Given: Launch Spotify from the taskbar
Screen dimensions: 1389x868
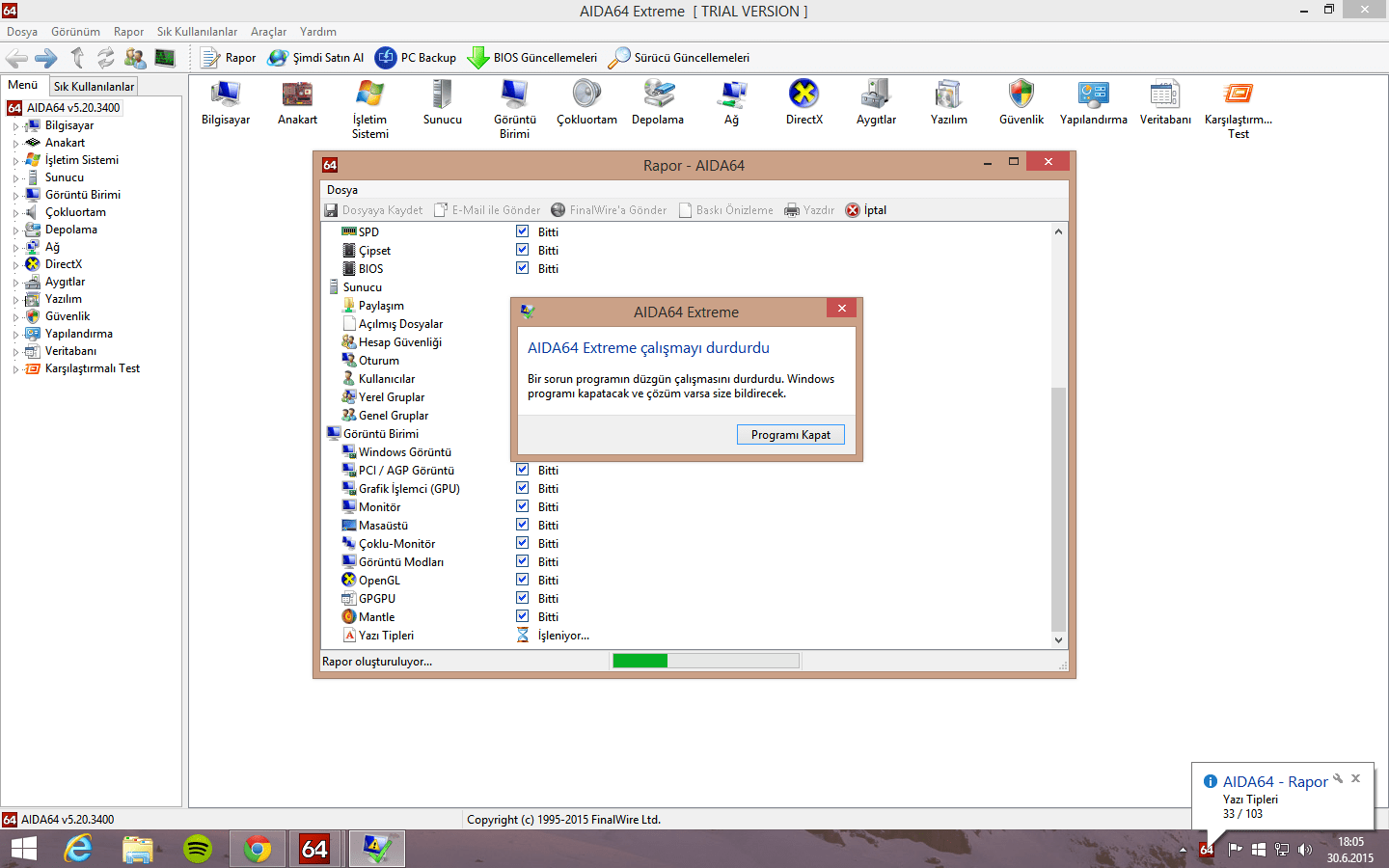Looking at the screenshot, I should tap(198, 849).
